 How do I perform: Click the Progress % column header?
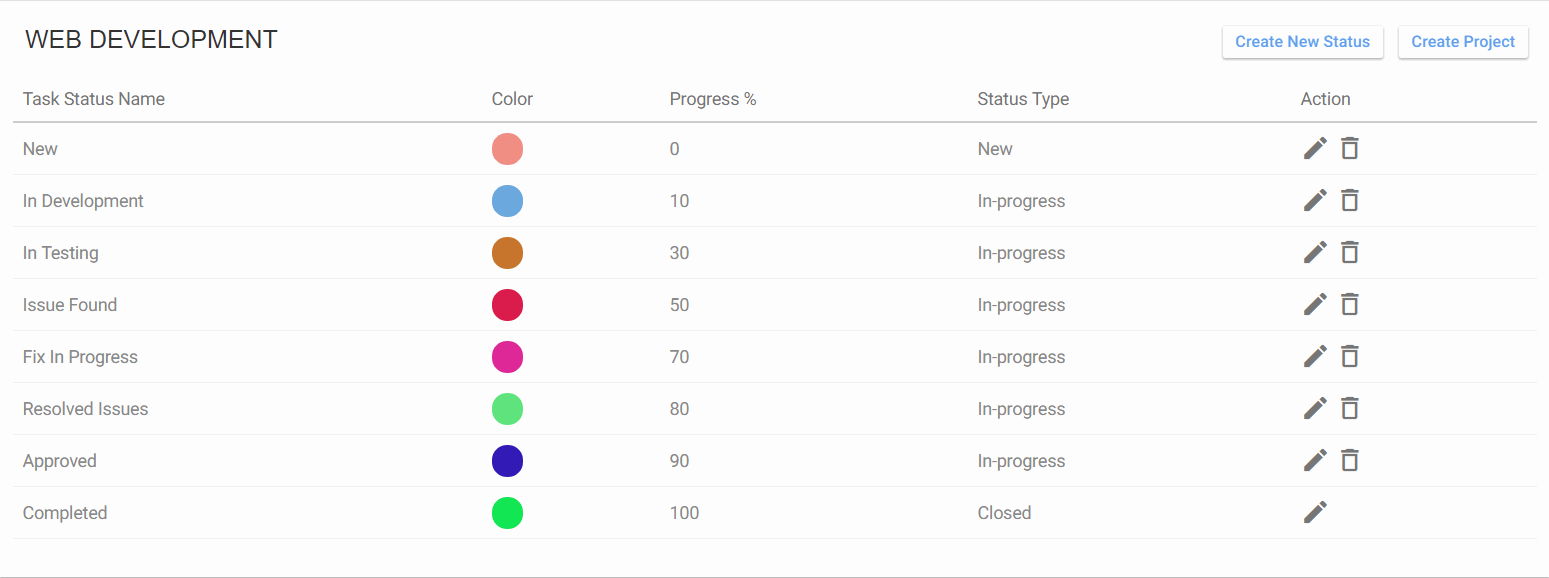712,99
